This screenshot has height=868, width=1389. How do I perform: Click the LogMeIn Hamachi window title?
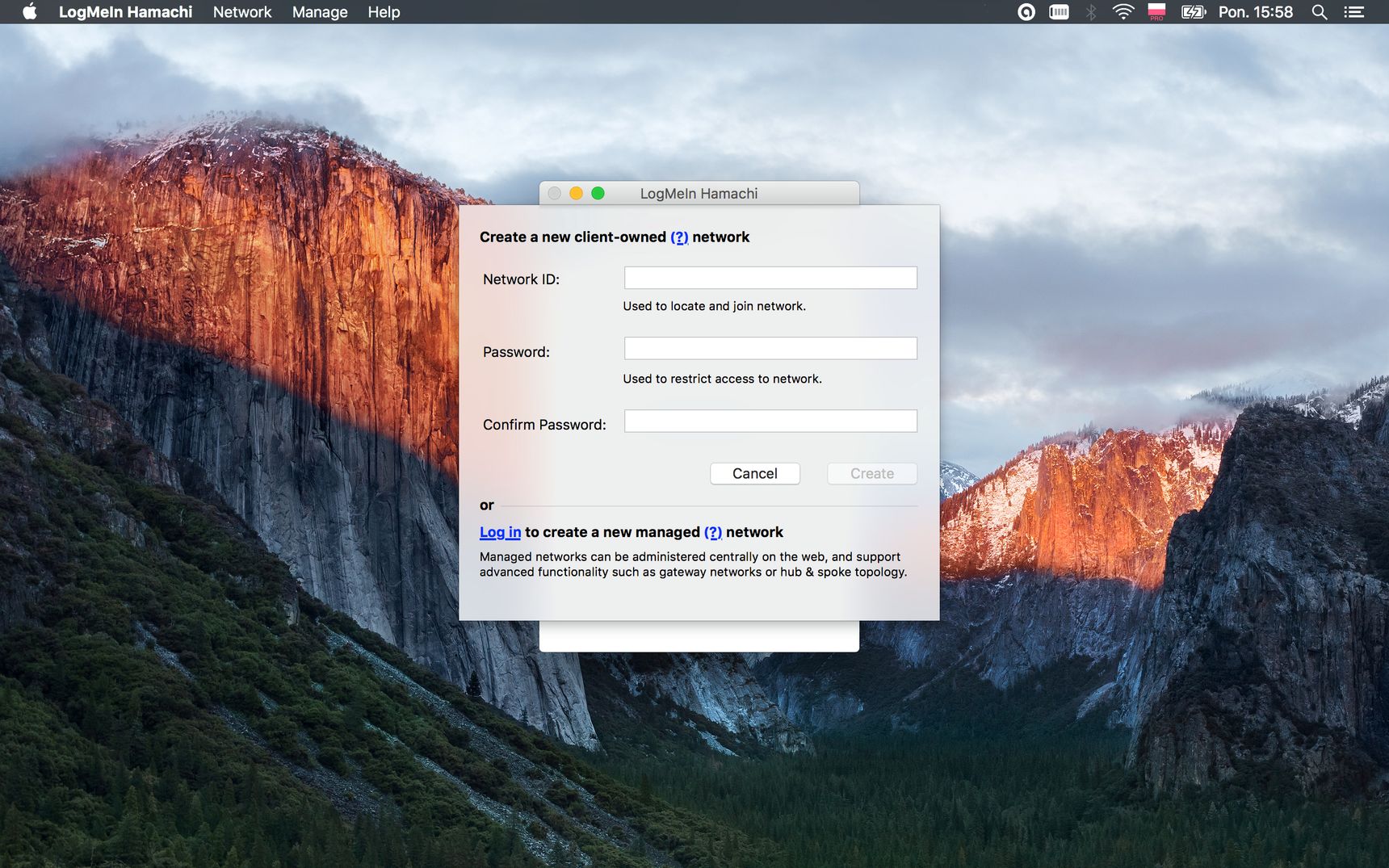[699, 194]
